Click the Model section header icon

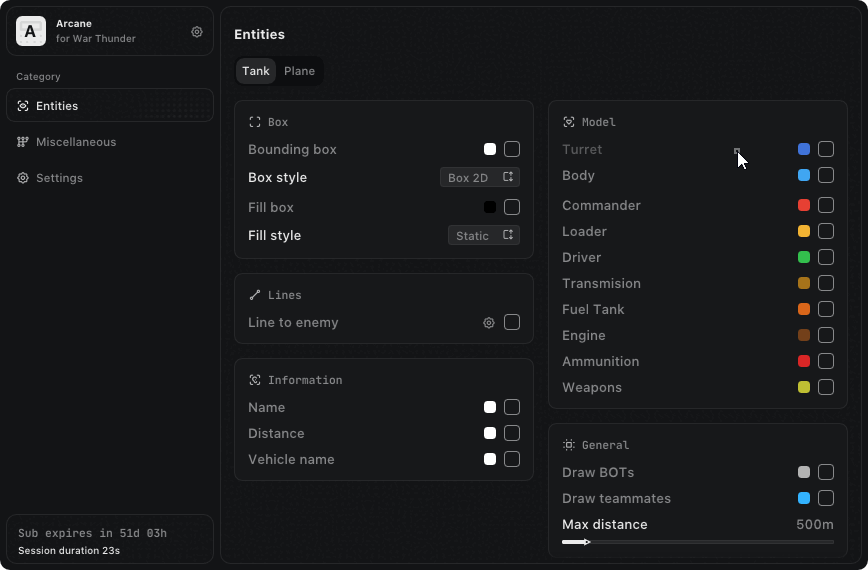pyautogui.click(x=569, y=122)
